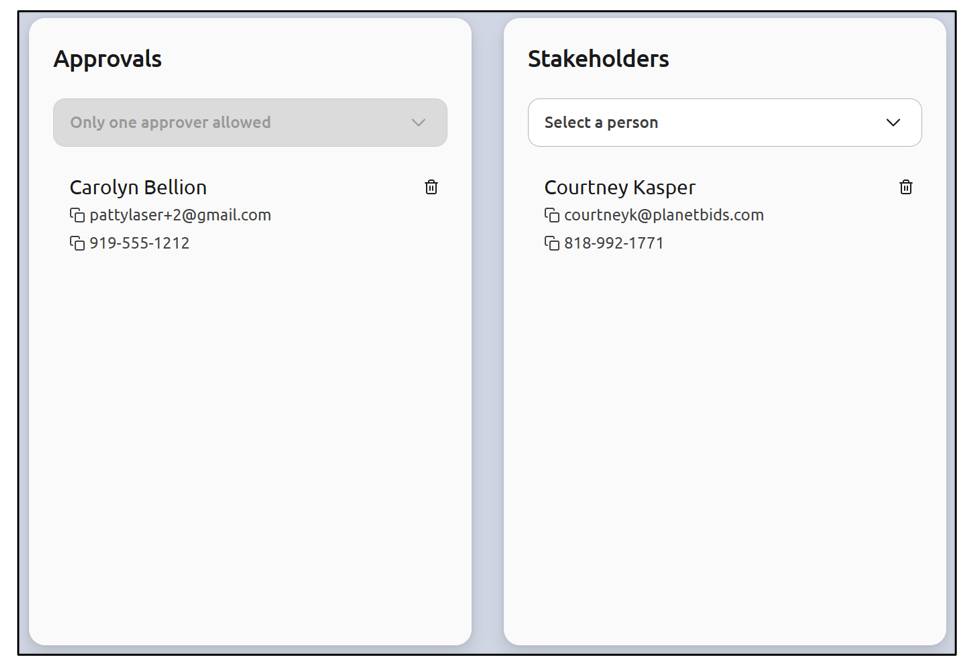This screenshot has height=667, width=966.
Task: Copy the courtneyk@planetbids.com email icon
Action: click(x=552, y=215)
